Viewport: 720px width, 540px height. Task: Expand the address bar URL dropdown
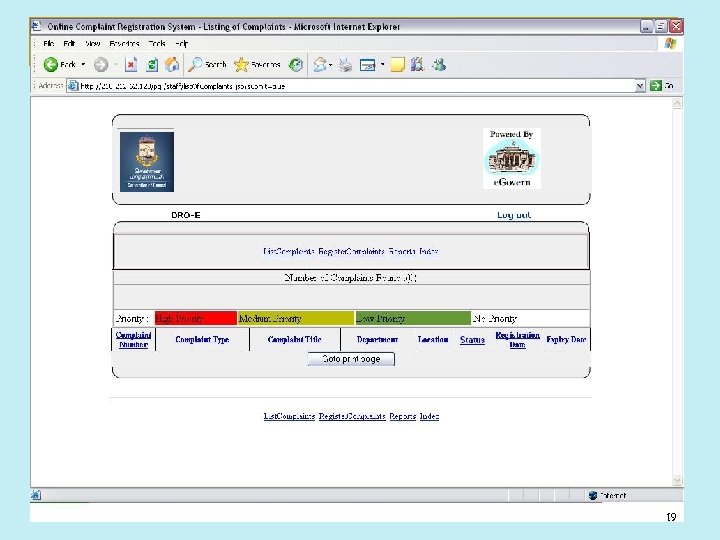tap(640, 86)
